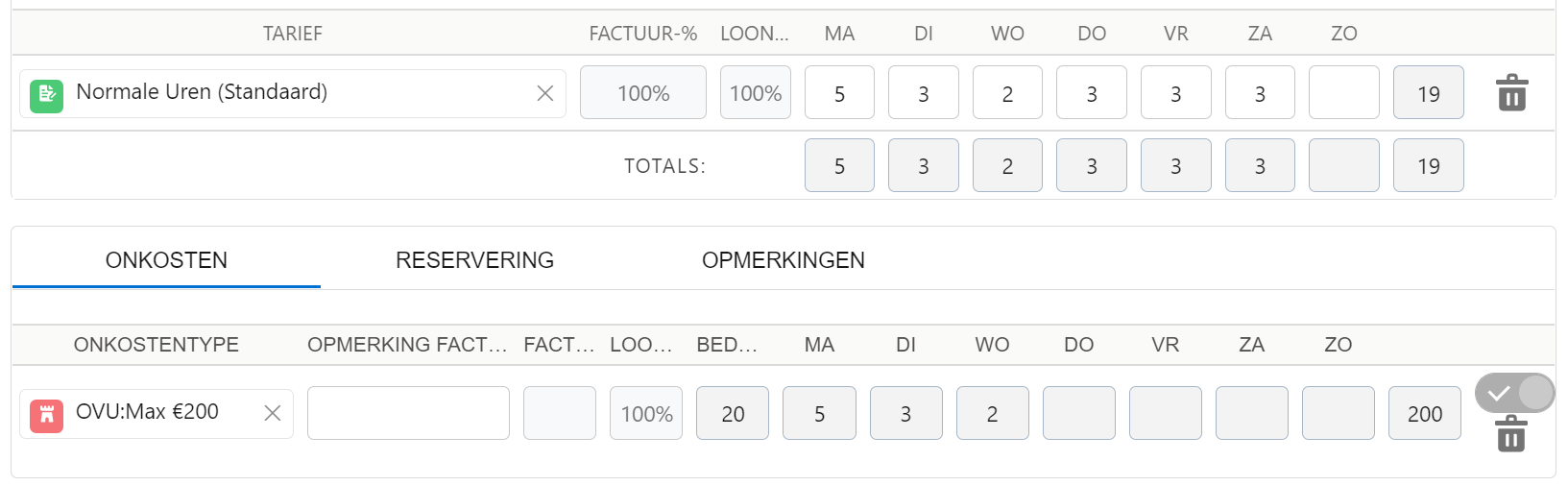Switch to the Opmerkingen tab
The width and height of the screenshot is (1568, 486).
[783, 260]
